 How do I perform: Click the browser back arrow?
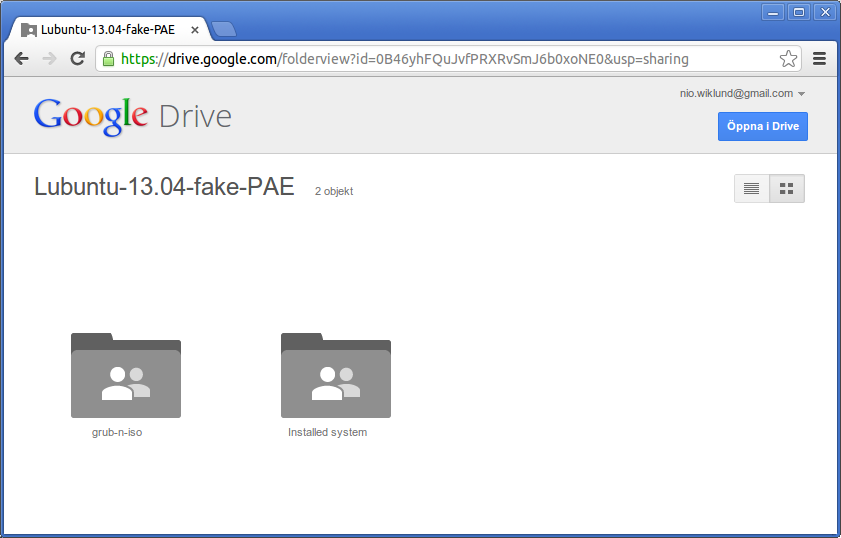(21, 59)
